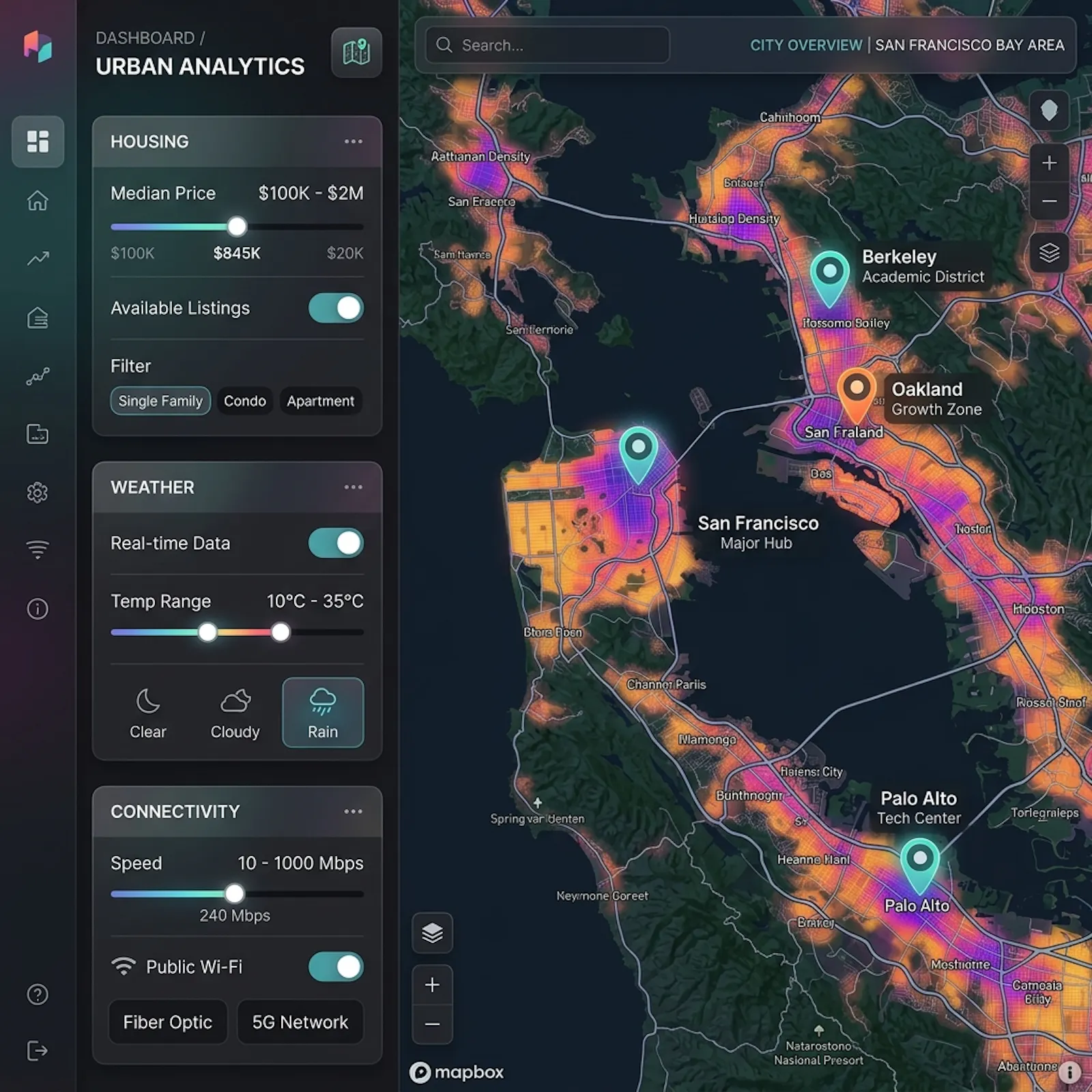1092x1092 pixels.
Task: Open layers button above bottom-left zoom controls
Action: pyautogui.click(x=432, y=932)
